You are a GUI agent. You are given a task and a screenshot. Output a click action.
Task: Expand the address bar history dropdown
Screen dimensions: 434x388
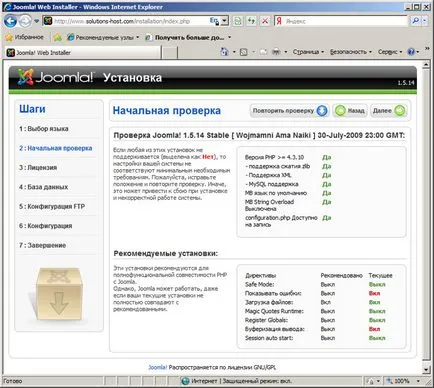(x=225, y=21)
